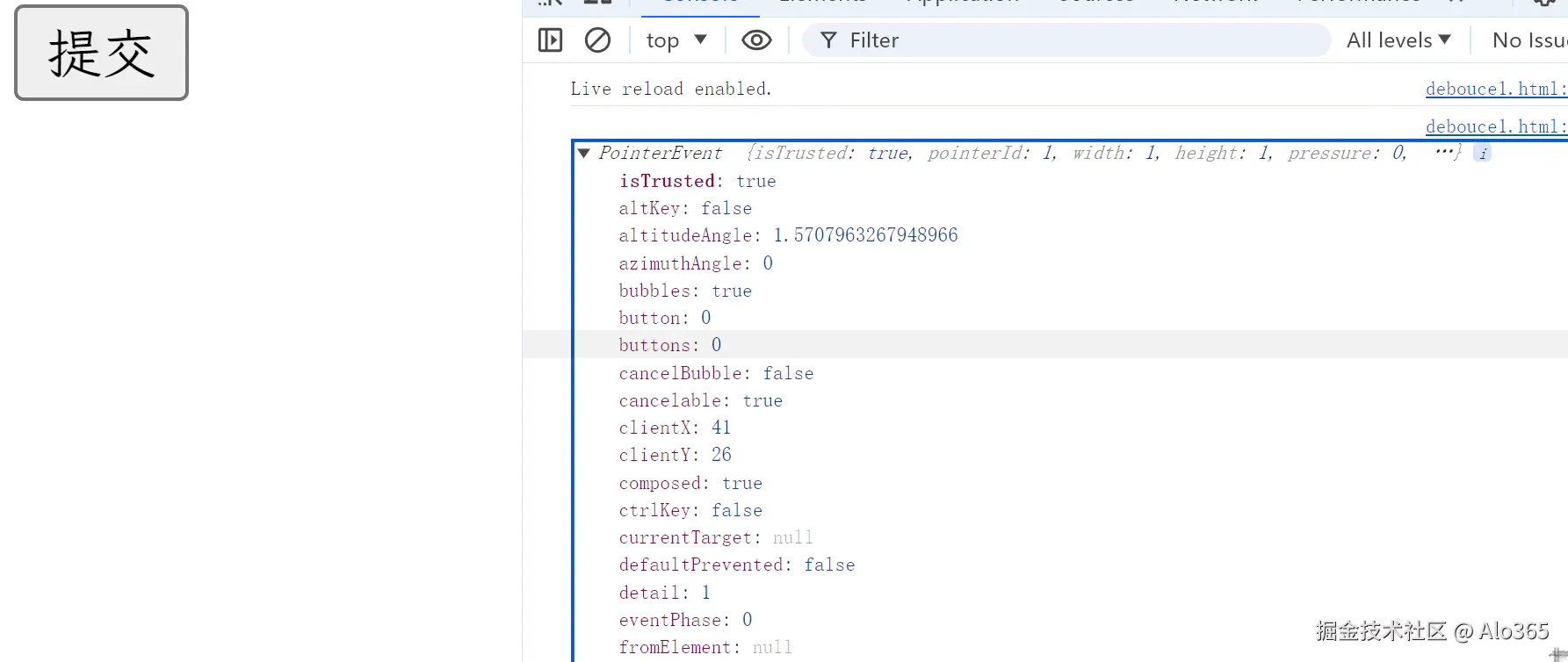1568x662 pixels.
Task: Select the cancelBubble: false property
Action: [x=716, y=373]
